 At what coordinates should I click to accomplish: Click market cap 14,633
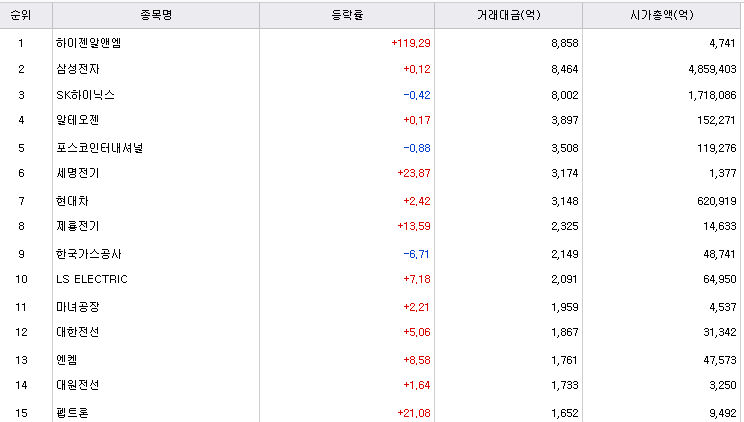[x=720, y=226]
